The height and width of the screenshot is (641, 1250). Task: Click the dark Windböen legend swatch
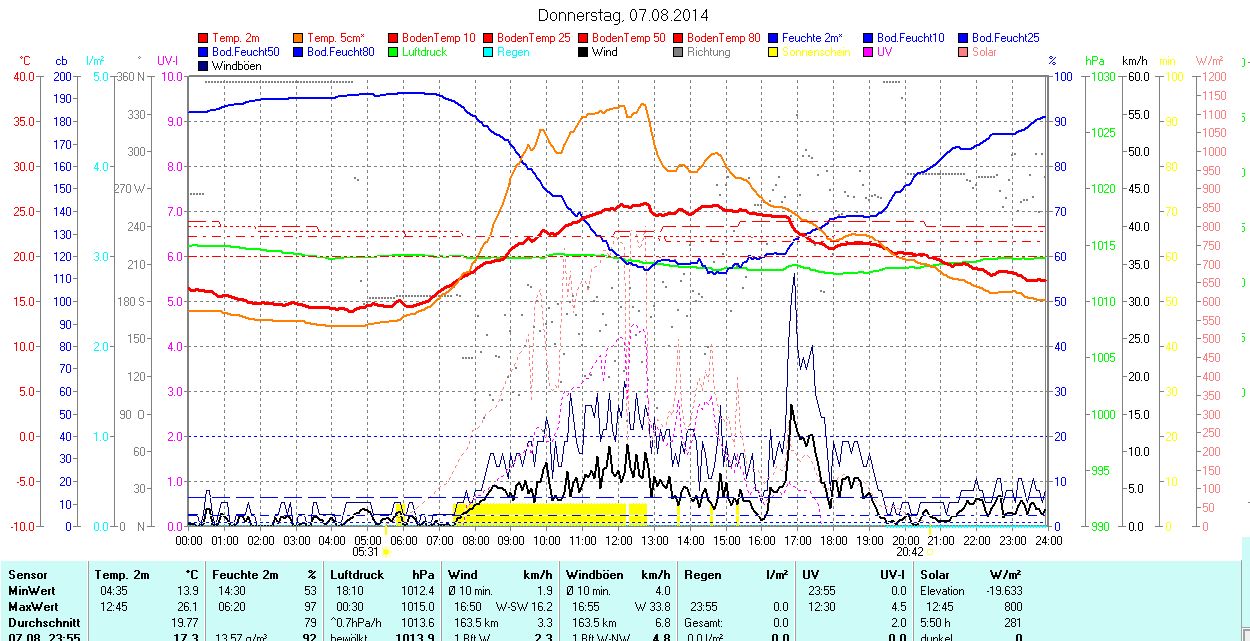(204, 66)
